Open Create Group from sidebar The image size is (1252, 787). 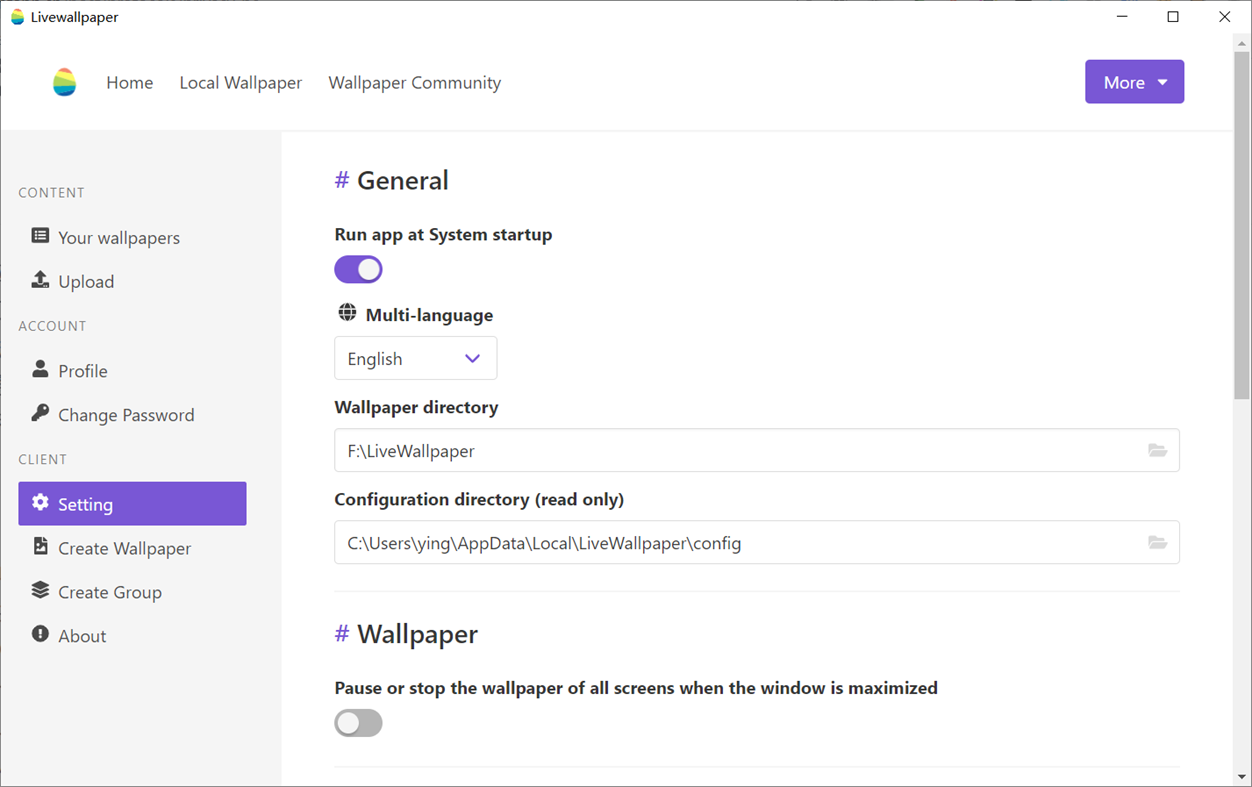click(110, 591)
